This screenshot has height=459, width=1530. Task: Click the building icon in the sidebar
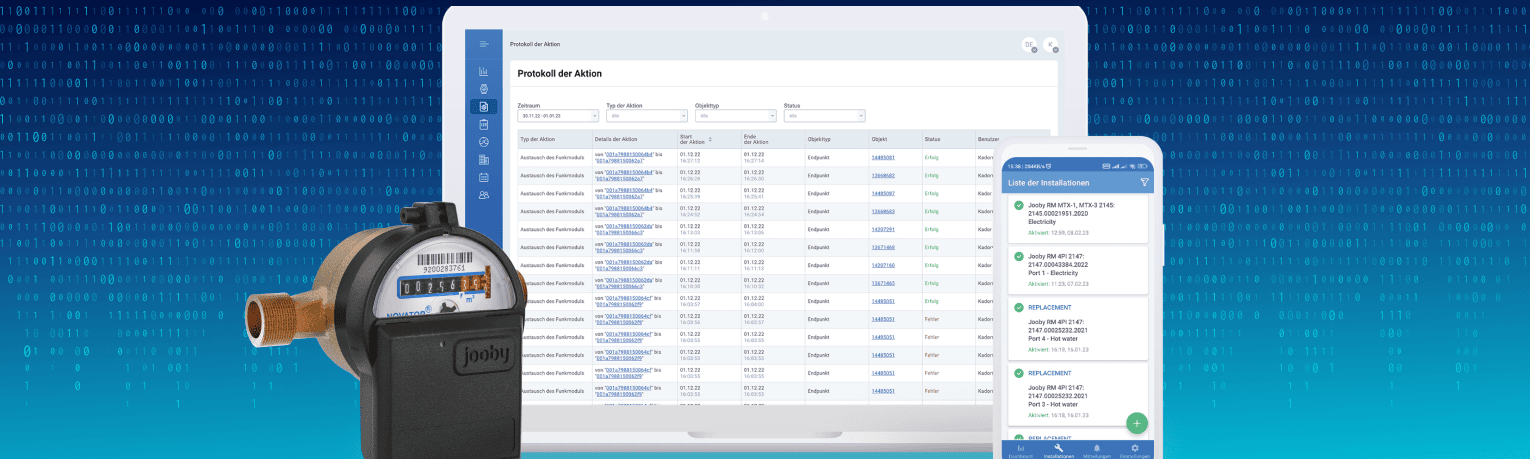coord(484,159)
